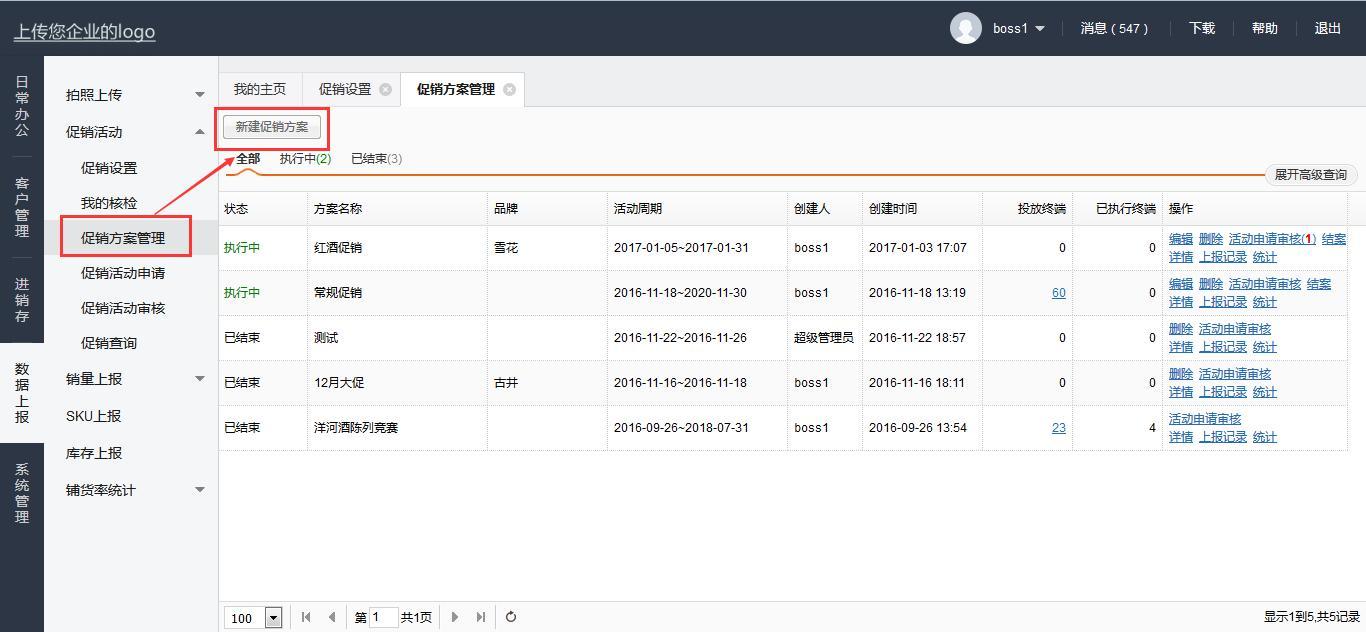Go to next page arrow
Image resolution: width=1366 pixels, height=632 pixels.
point(455,617)
